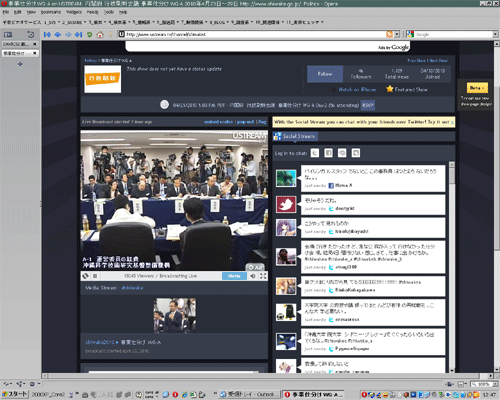The width and height of the screenshot is (500, 400).
Task: Pause the live video stream
Action: click(95, 276)
